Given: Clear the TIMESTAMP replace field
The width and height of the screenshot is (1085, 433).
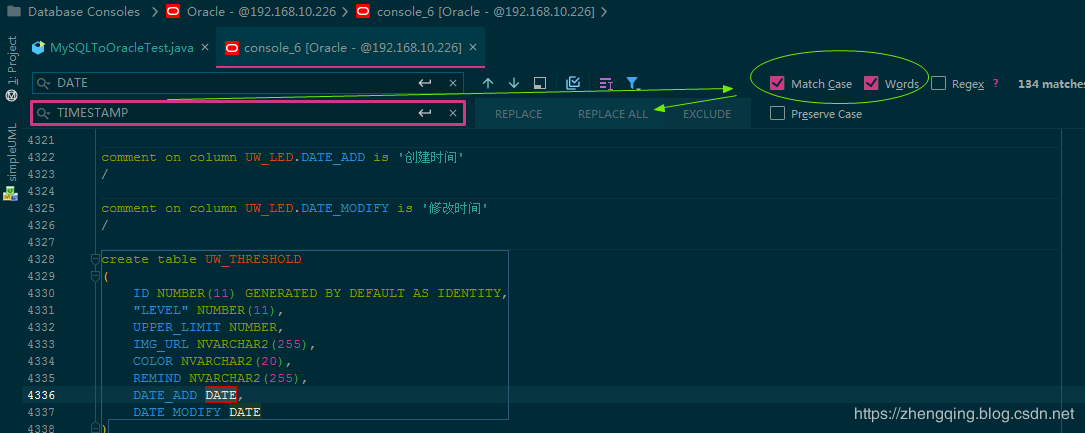Looking at the screenshot, I should [453, 113].
